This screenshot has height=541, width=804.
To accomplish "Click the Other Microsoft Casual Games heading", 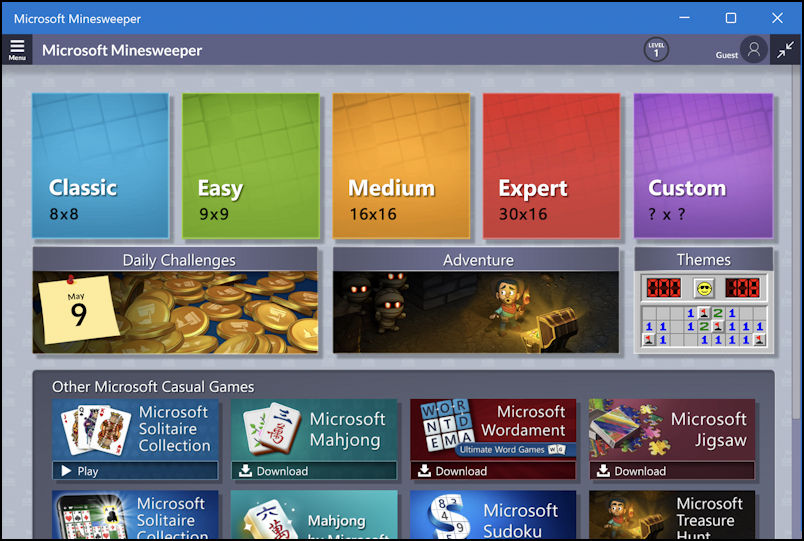I will (x=153, y=387).
